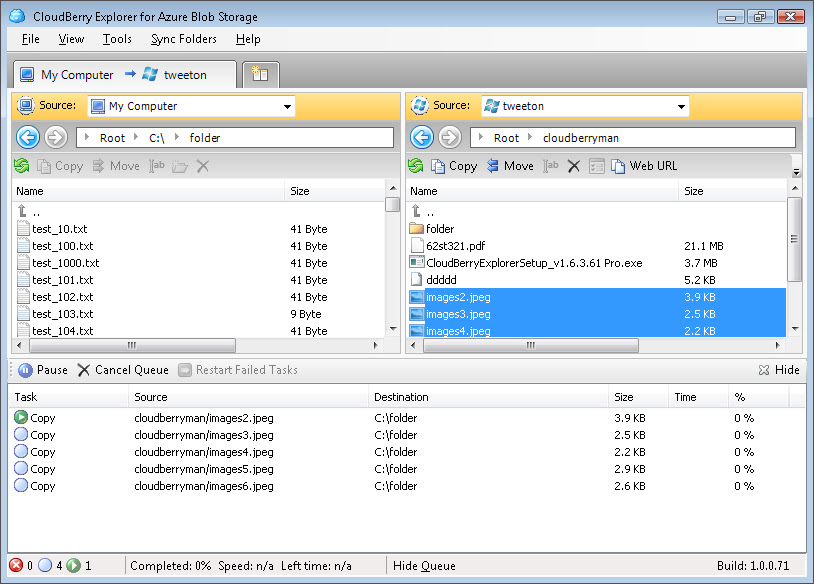Click the delete X icon in right pane toolbar
The image size is (814, 584).
[x=574, y=166]
